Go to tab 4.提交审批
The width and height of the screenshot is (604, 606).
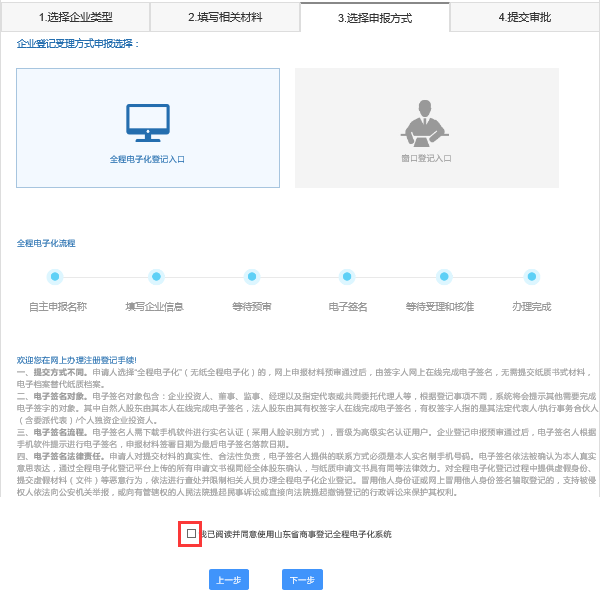click(524, 17)
